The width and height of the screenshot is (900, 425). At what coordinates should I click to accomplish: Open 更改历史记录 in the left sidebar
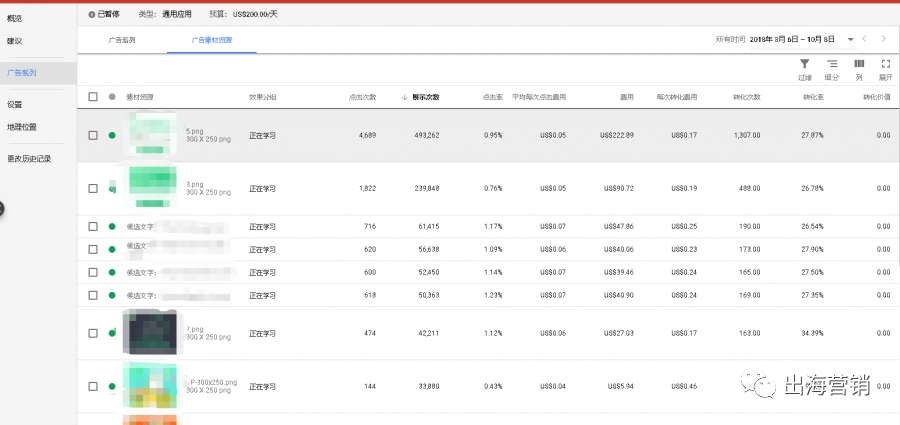pos(29,159)
